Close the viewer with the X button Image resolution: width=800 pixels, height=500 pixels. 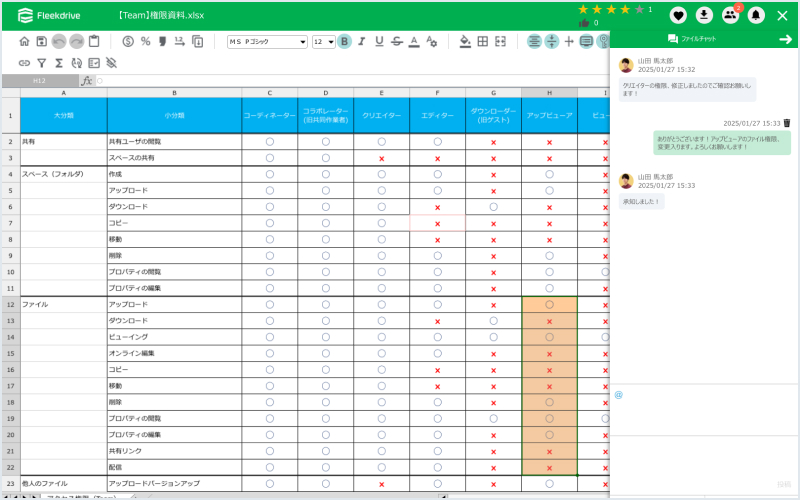[782, 16]
